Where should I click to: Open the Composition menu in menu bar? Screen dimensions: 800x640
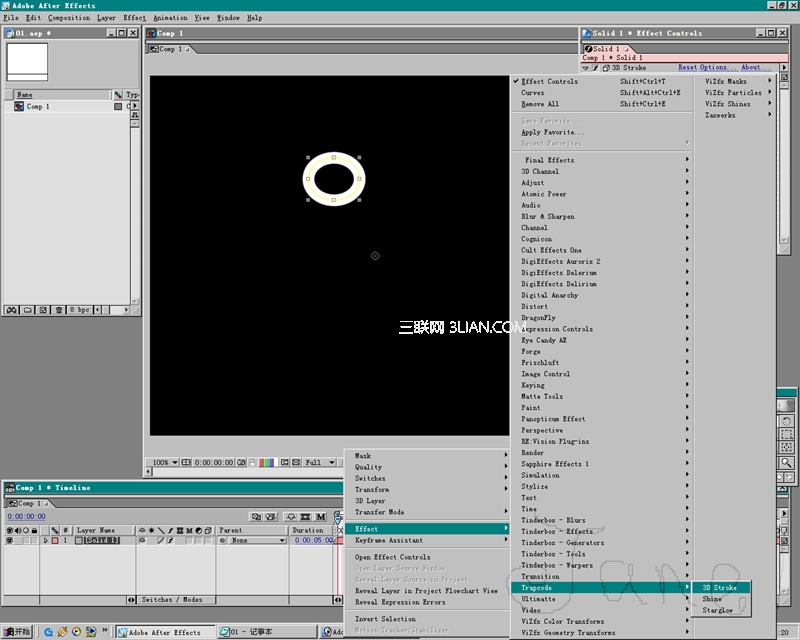(x=69, y=18)
